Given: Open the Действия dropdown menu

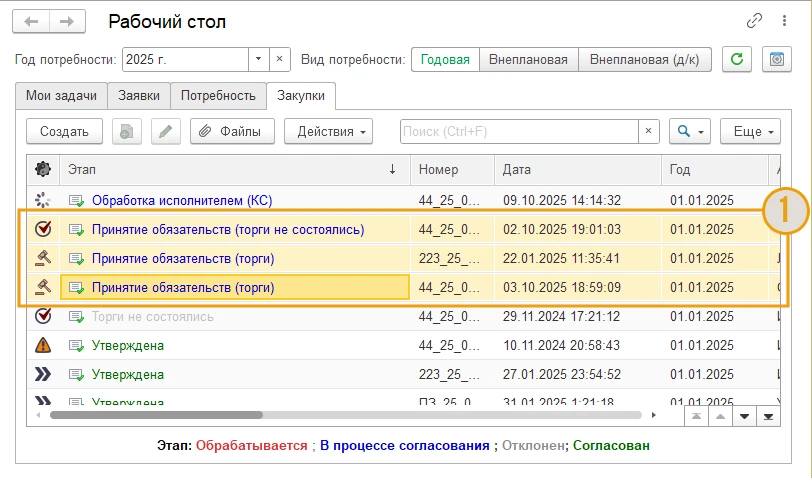Looking at the screenshot, I should [328, 132].
